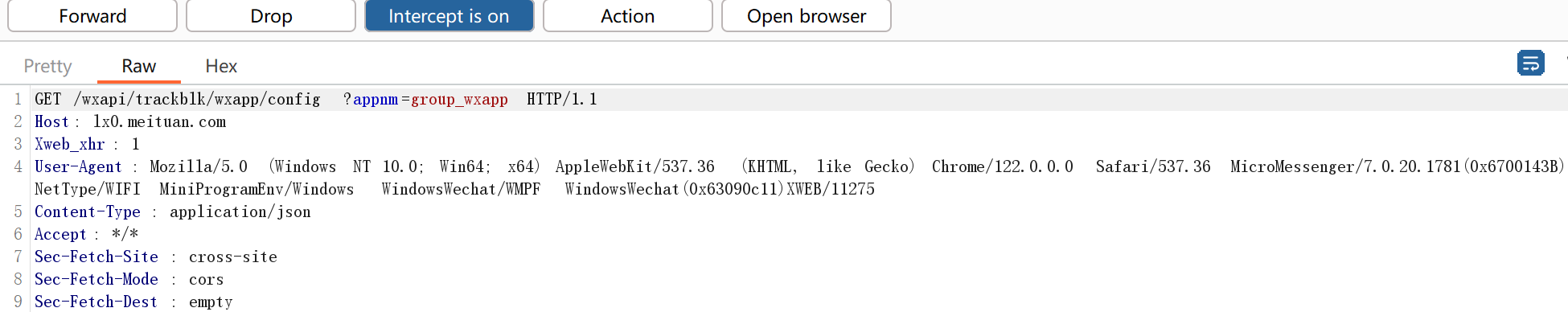Turn off the Intercept is on toggle
The width and height of the screenshot is (1568, 312).
pyautogui.click(x=449, y=16)
